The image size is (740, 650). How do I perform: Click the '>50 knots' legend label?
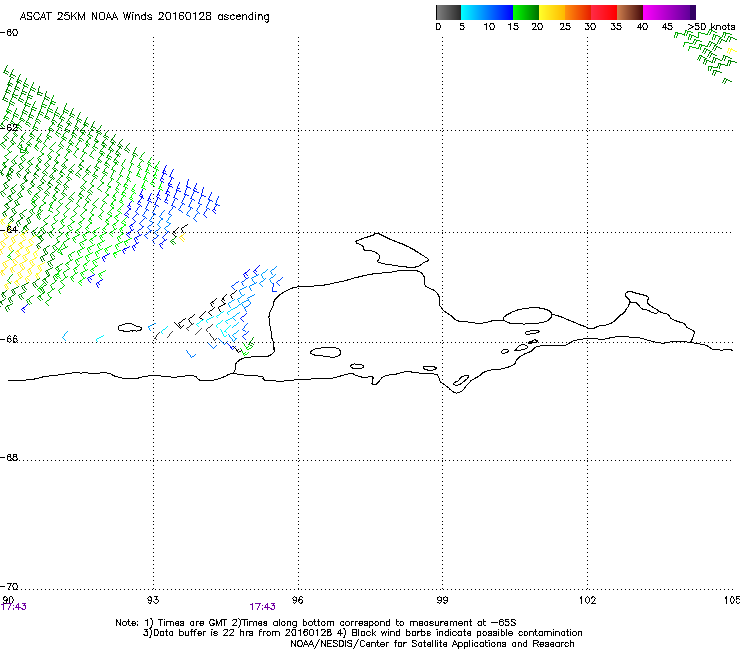[711, 27]
